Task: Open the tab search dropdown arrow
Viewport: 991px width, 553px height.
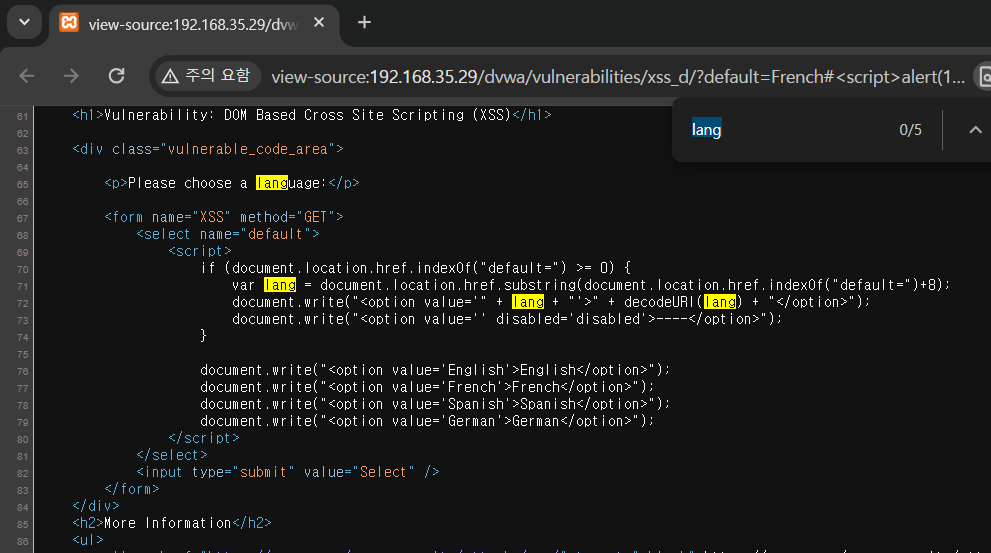Action: click(25, 22)
